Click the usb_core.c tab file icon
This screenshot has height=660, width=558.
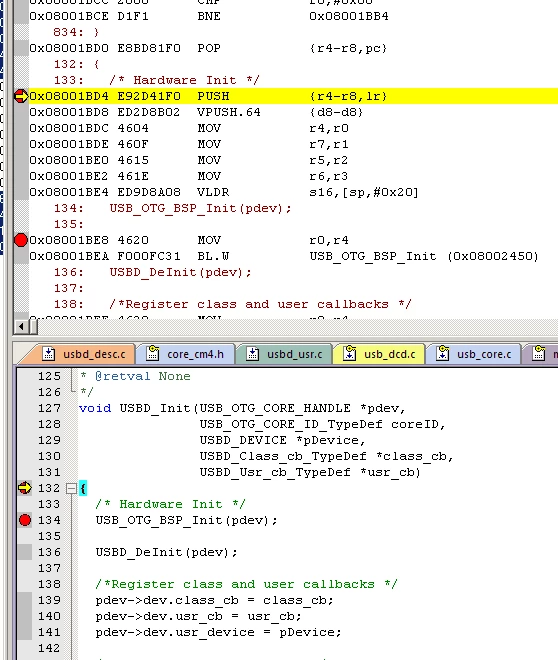442,353
